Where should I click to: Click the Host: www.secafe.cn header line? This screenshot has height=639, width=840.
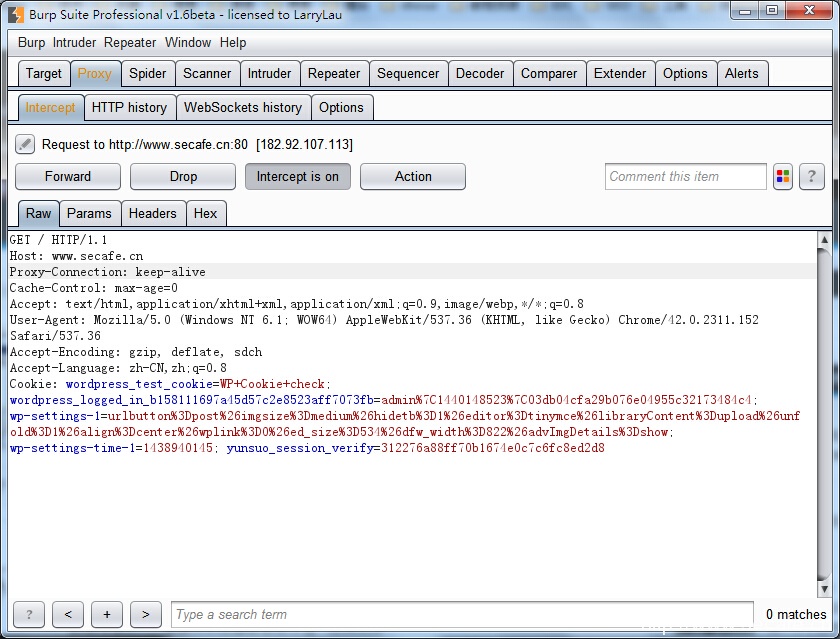tap(77, 255)
